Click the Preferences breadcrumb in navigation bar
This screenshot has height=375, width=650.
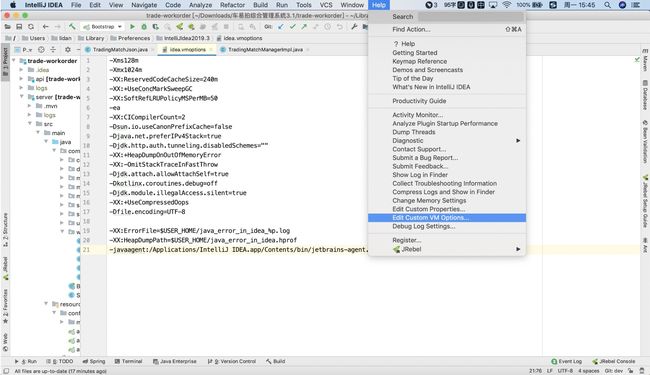pos(130,38)
